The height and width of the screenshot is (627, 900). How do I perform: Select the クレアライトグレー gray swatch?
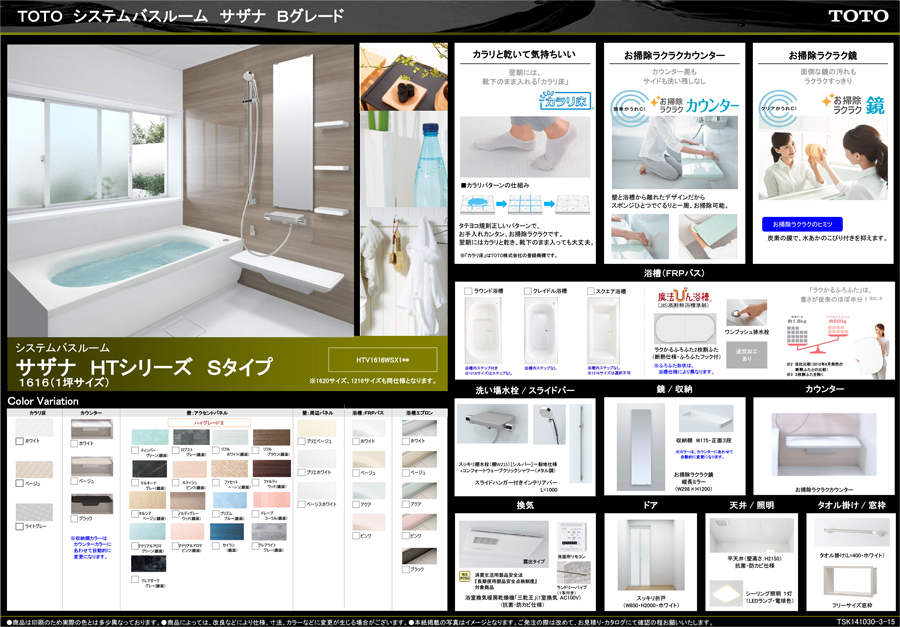(271, 532)
